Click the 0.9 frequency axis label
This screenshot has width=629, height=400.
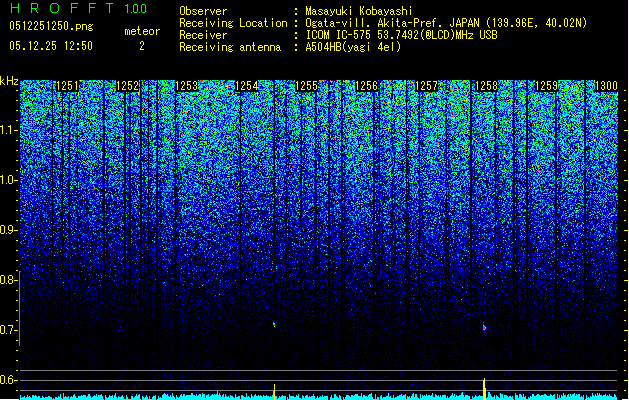click(9, 230)
